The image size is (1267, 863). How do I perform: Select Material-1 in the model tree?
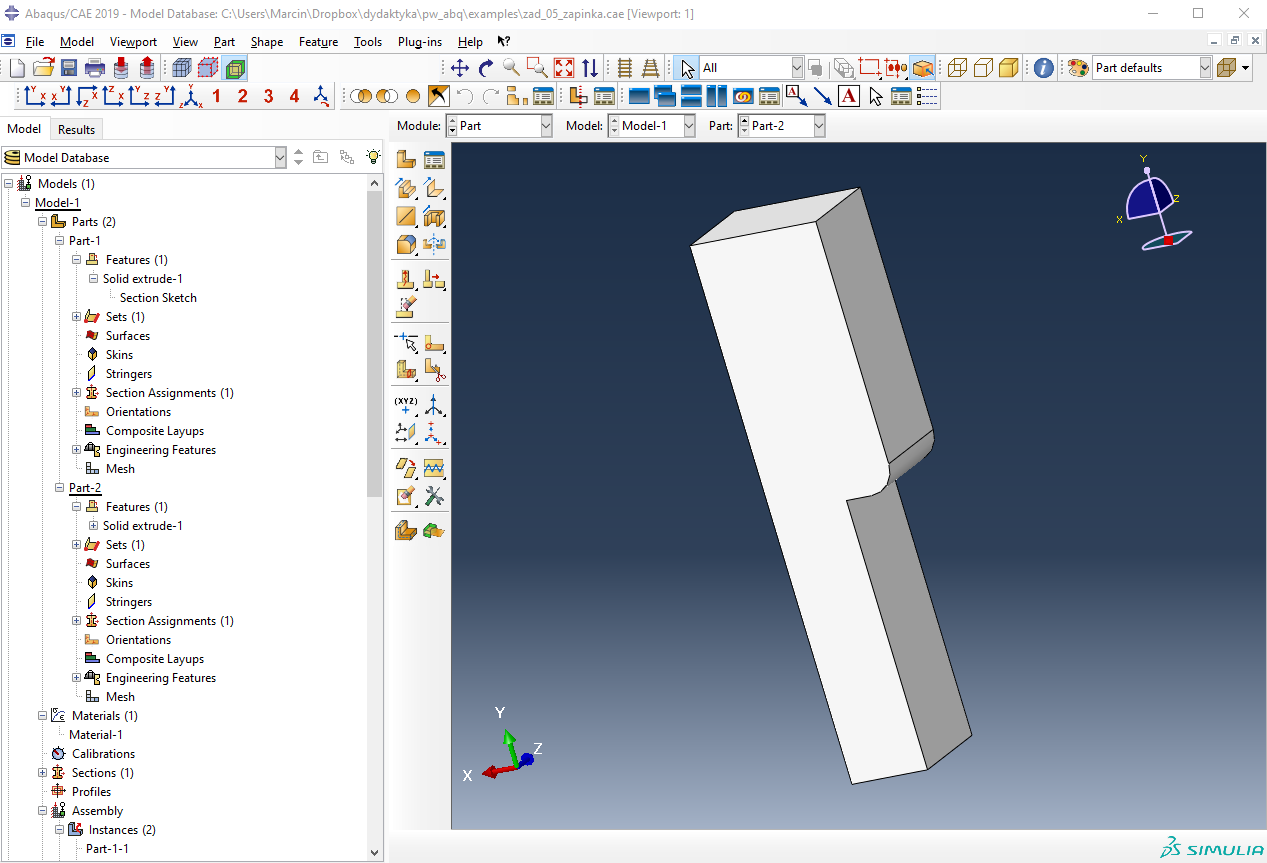tap(95, 735)
